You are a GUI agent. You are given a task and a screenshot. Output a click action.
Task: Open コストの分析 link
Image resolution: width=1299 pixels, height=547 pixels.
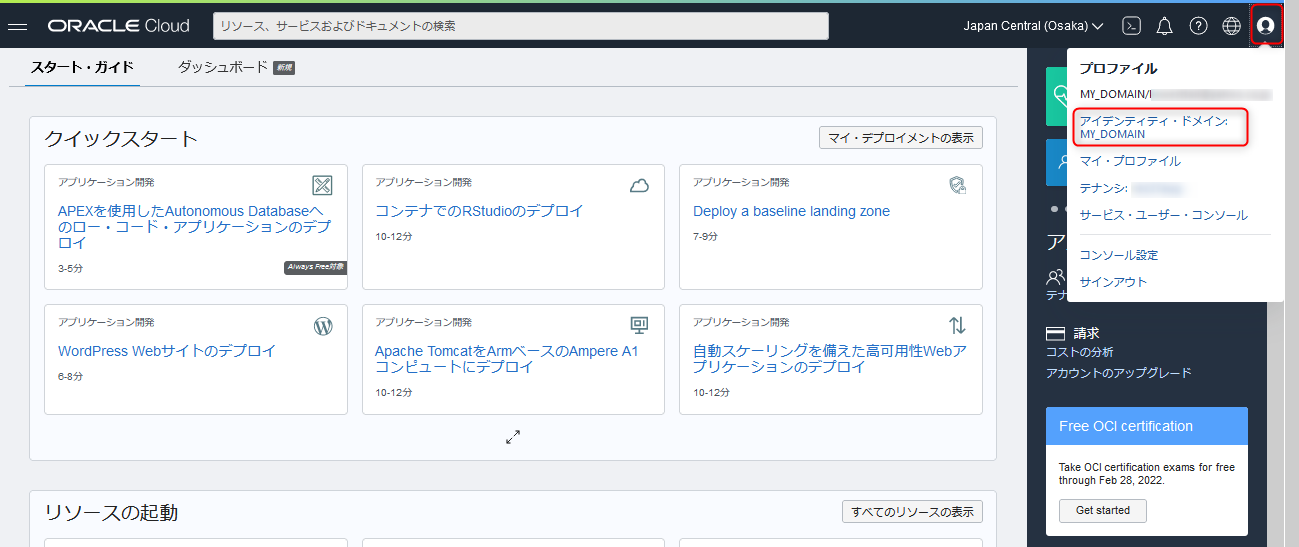click(x=1079, y=352)
